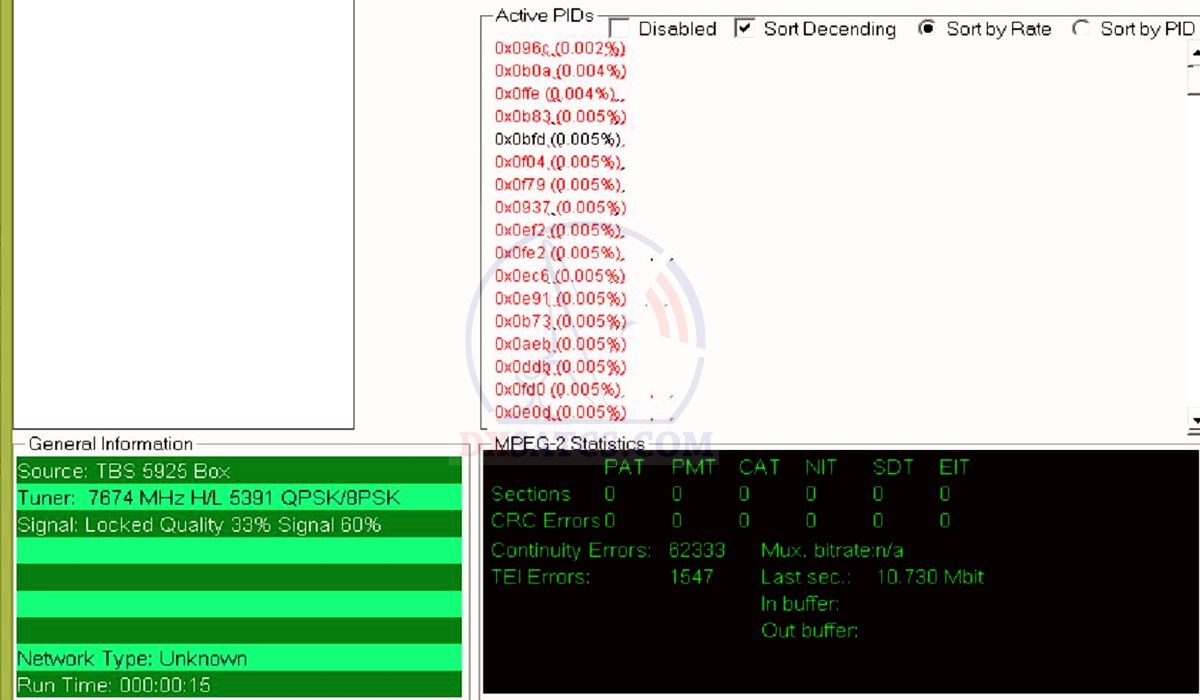Enable the Disabled checkbox in Active PIDs
Screen dimensions: 1200x700
(x=619, y=29)
